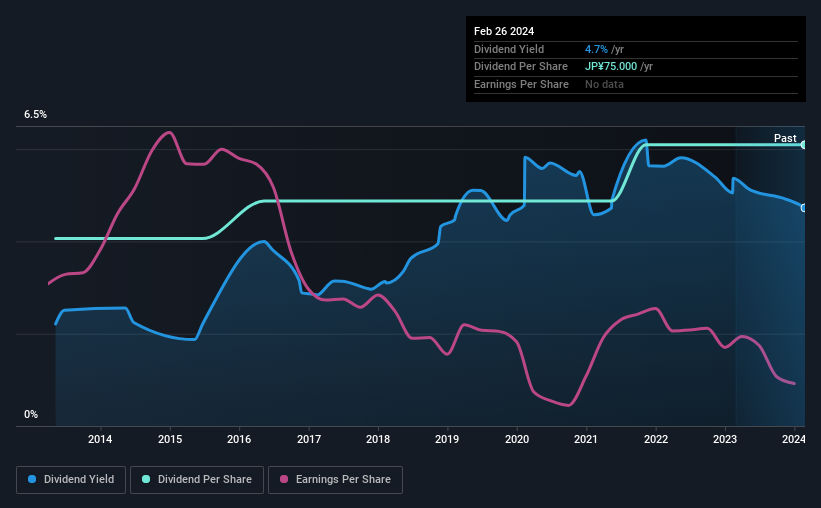This screenshot has width=821, height=508.
Task: Click the Earnings Per Share No data row
Action: pyautogui.click(x=636, y=84)
